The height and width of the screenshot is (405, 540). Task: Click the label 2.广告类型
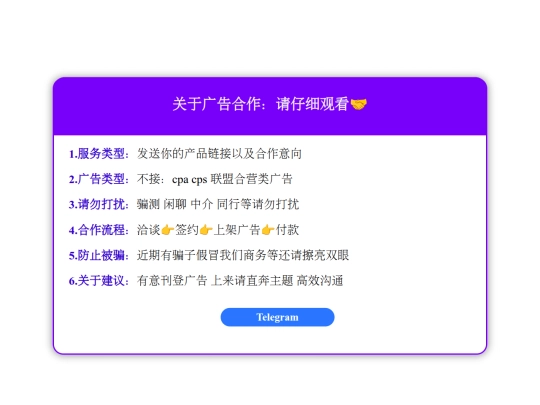(x=98, y=179)
